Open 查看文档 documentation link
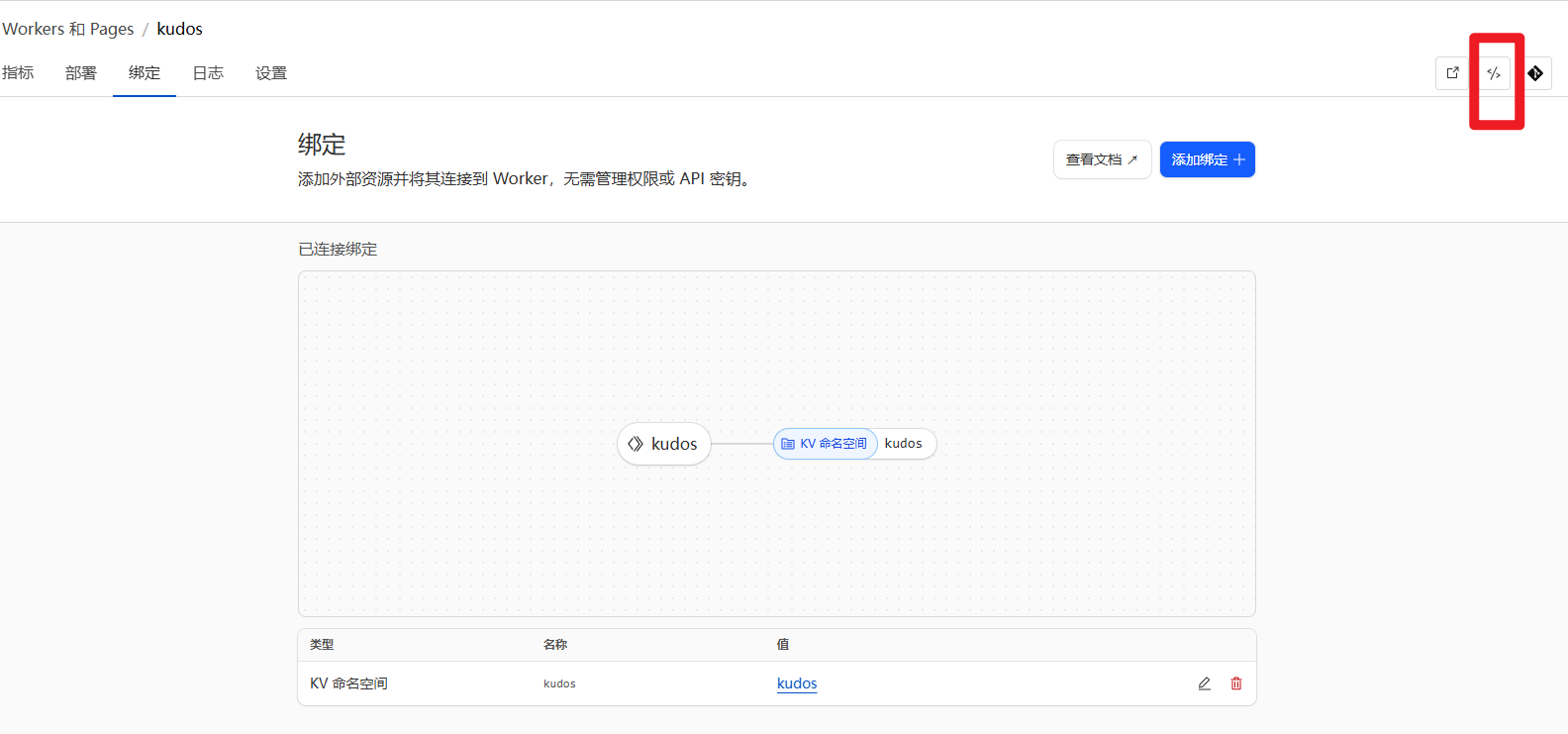Viewport: 1568px width, 734px height. (x=1102, y=159)
